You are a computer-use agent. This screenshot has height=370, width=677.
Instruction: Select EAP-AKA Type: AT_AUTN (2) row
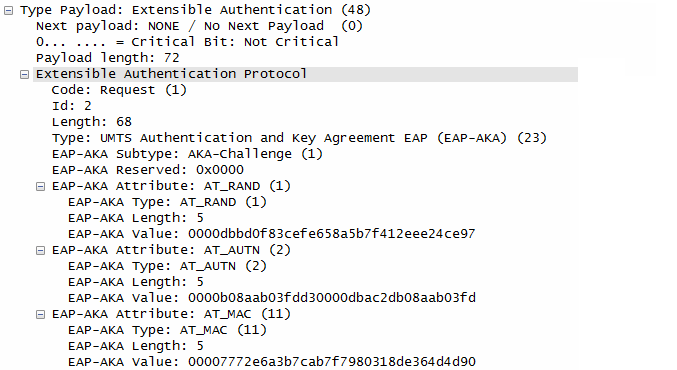pyautogui.click(x=168, y=266)
